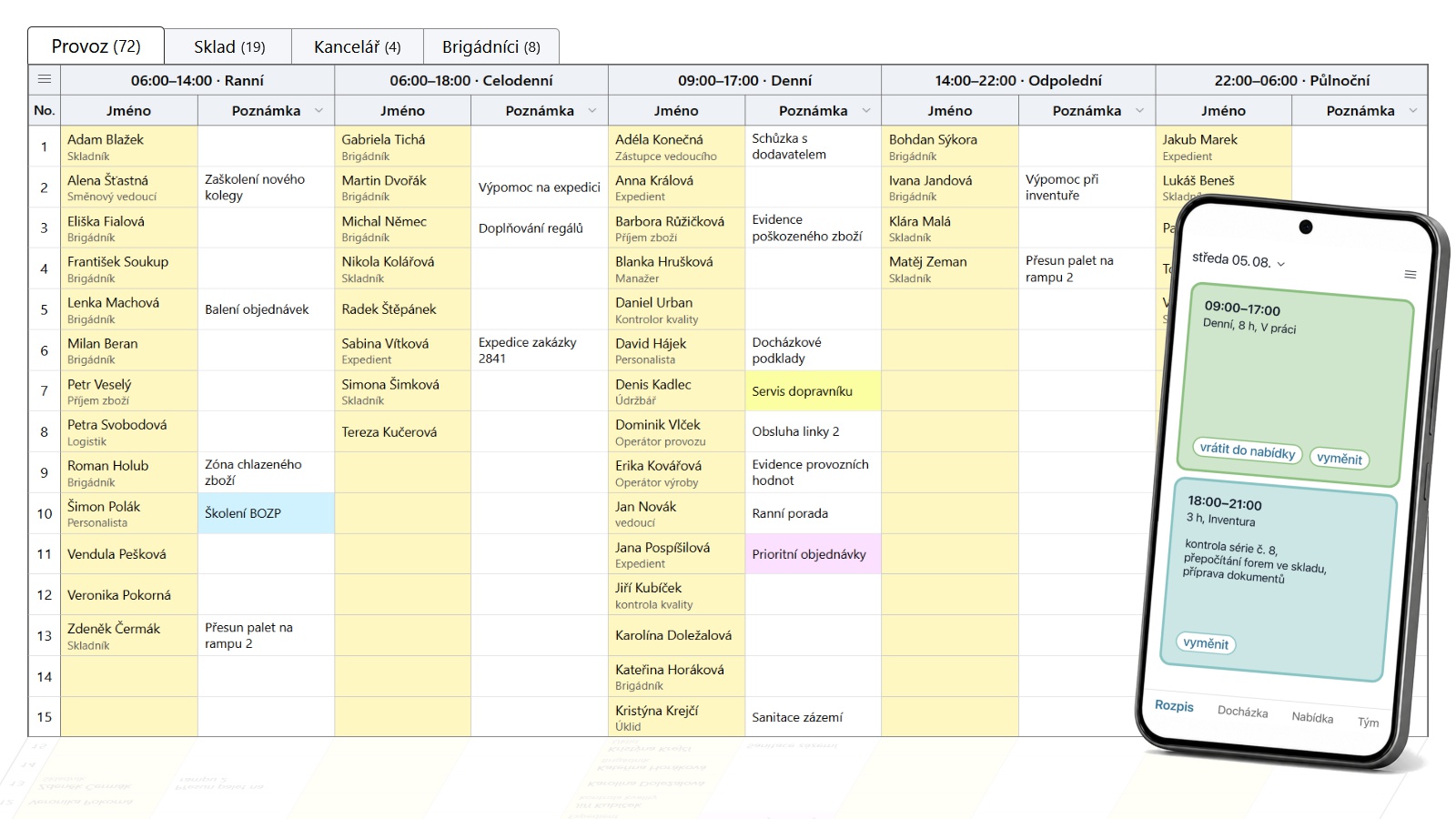
Task: Click the employee cell "Adam Blažek"
Action: (x=129, y=147)
